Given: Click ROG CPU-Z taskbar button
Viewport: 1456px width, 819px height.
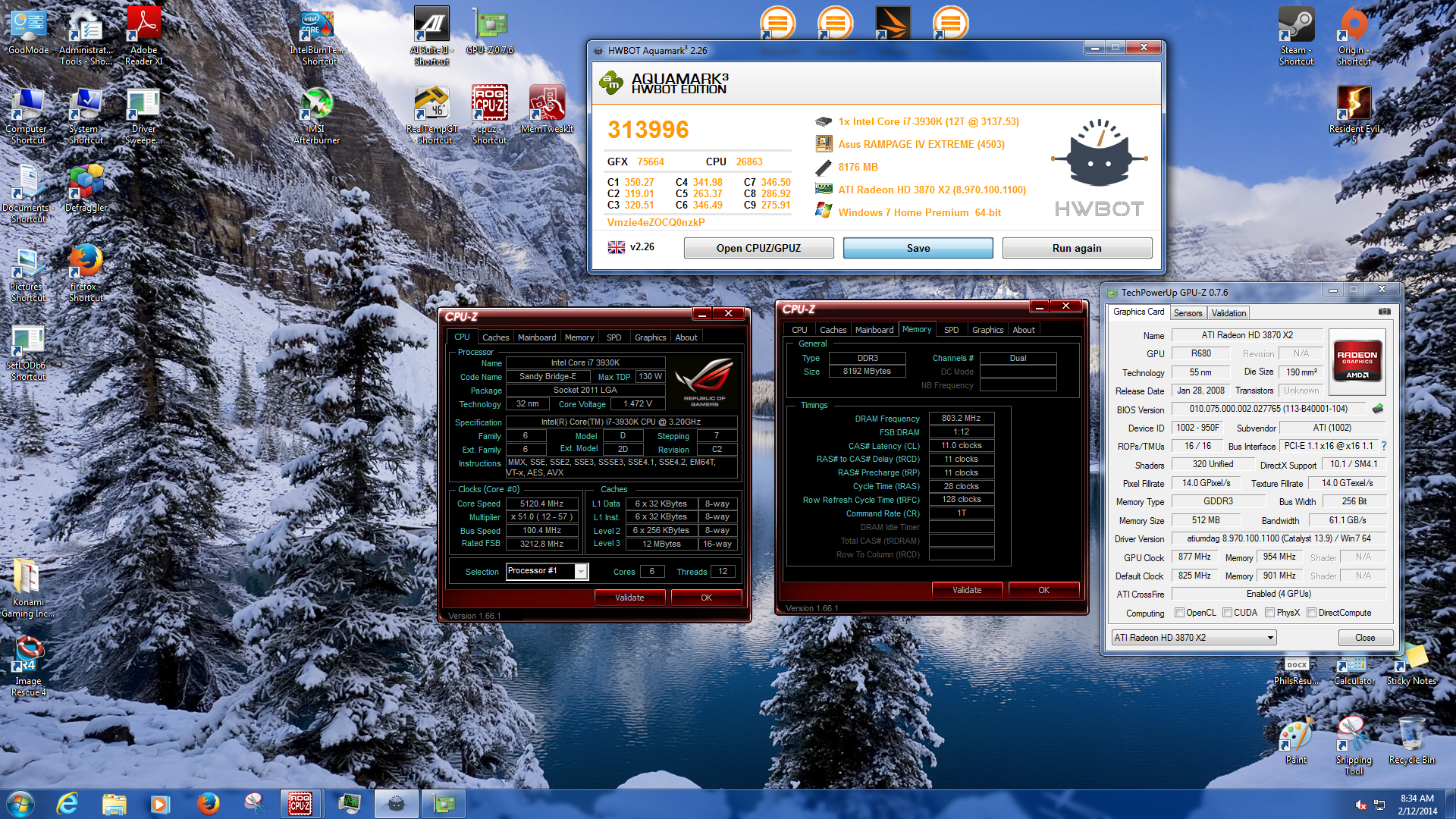Looking at the screenshot, I should [x=300, y=804].
